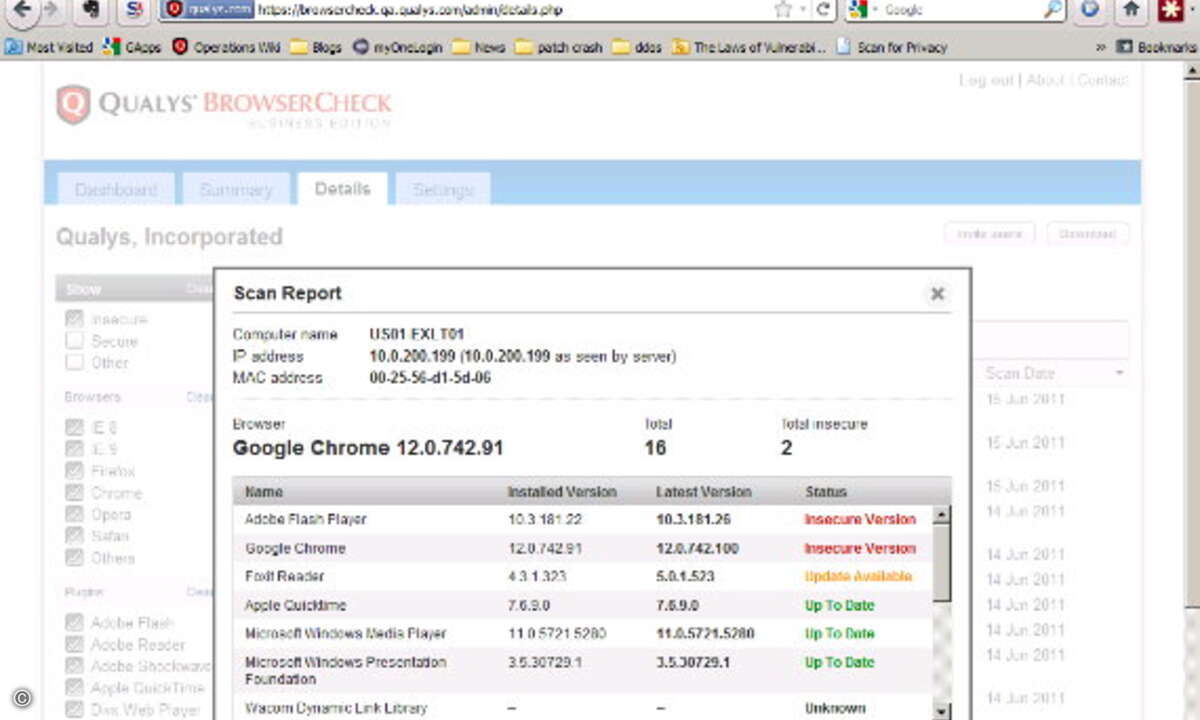Open the Contact link
Screen dimensions: 1200x720
pyautogui.click(x=1103, y=80)
